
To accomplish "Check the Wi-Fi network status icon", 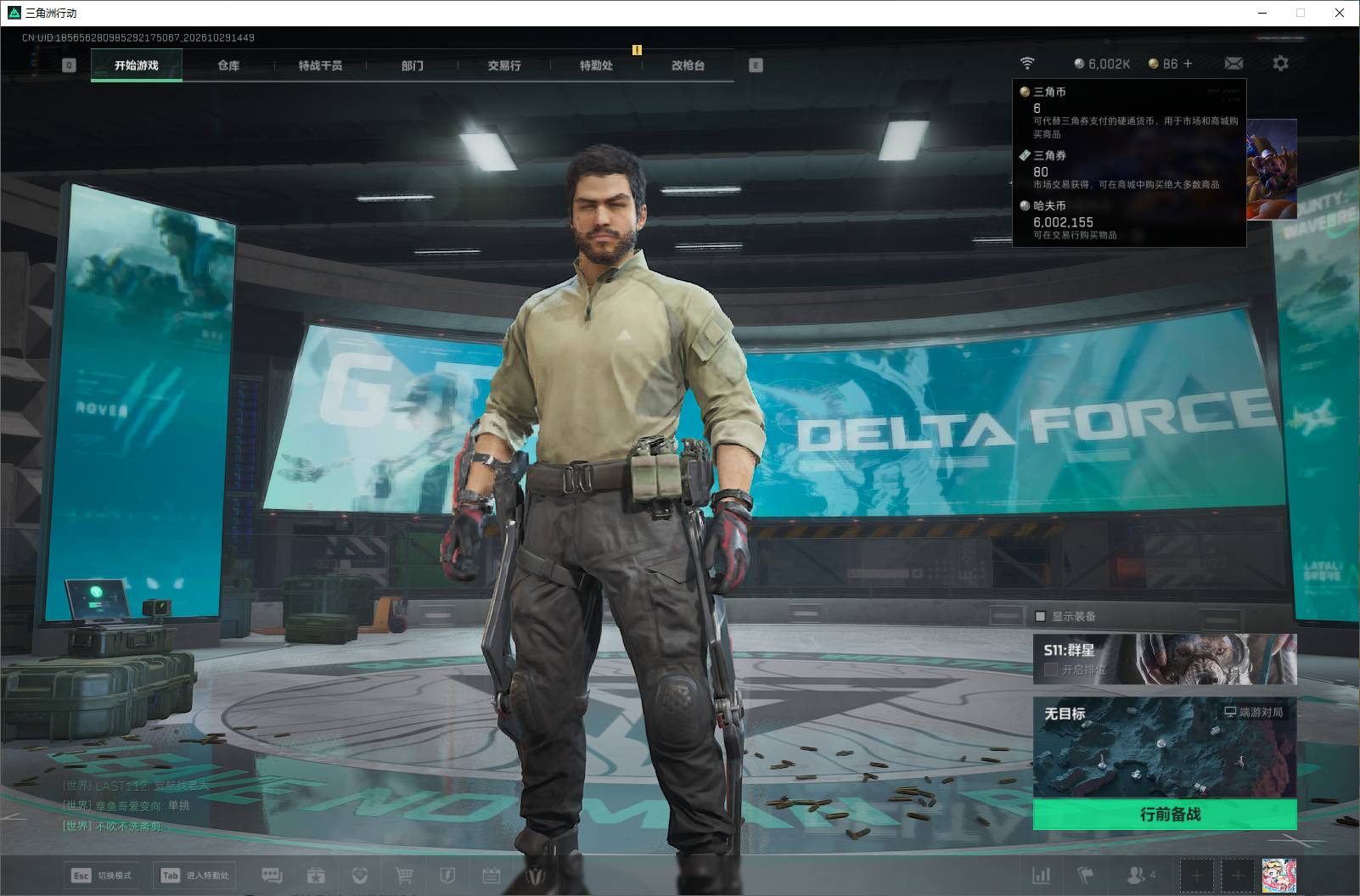I will coord(1027,63).
